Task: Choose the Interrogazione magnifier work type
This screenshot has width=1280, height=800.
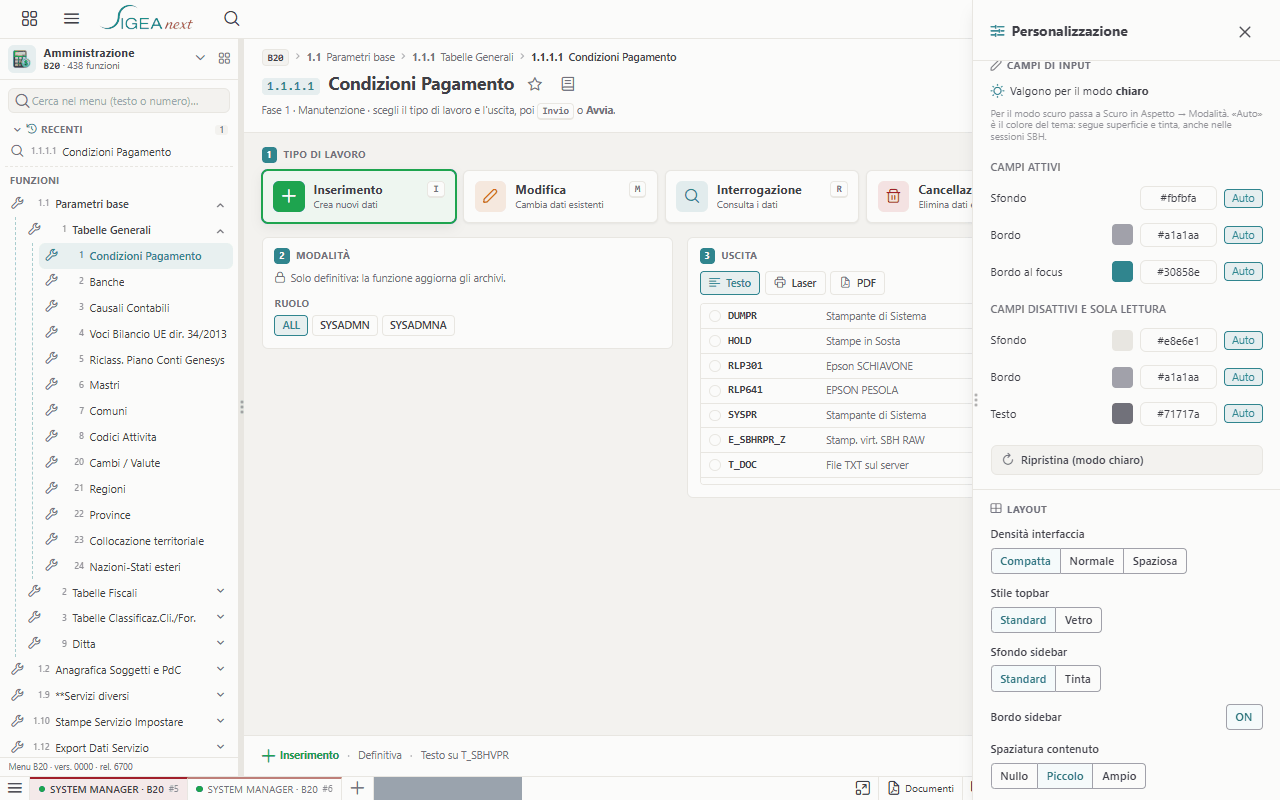Action: click(x=762, y=196)
